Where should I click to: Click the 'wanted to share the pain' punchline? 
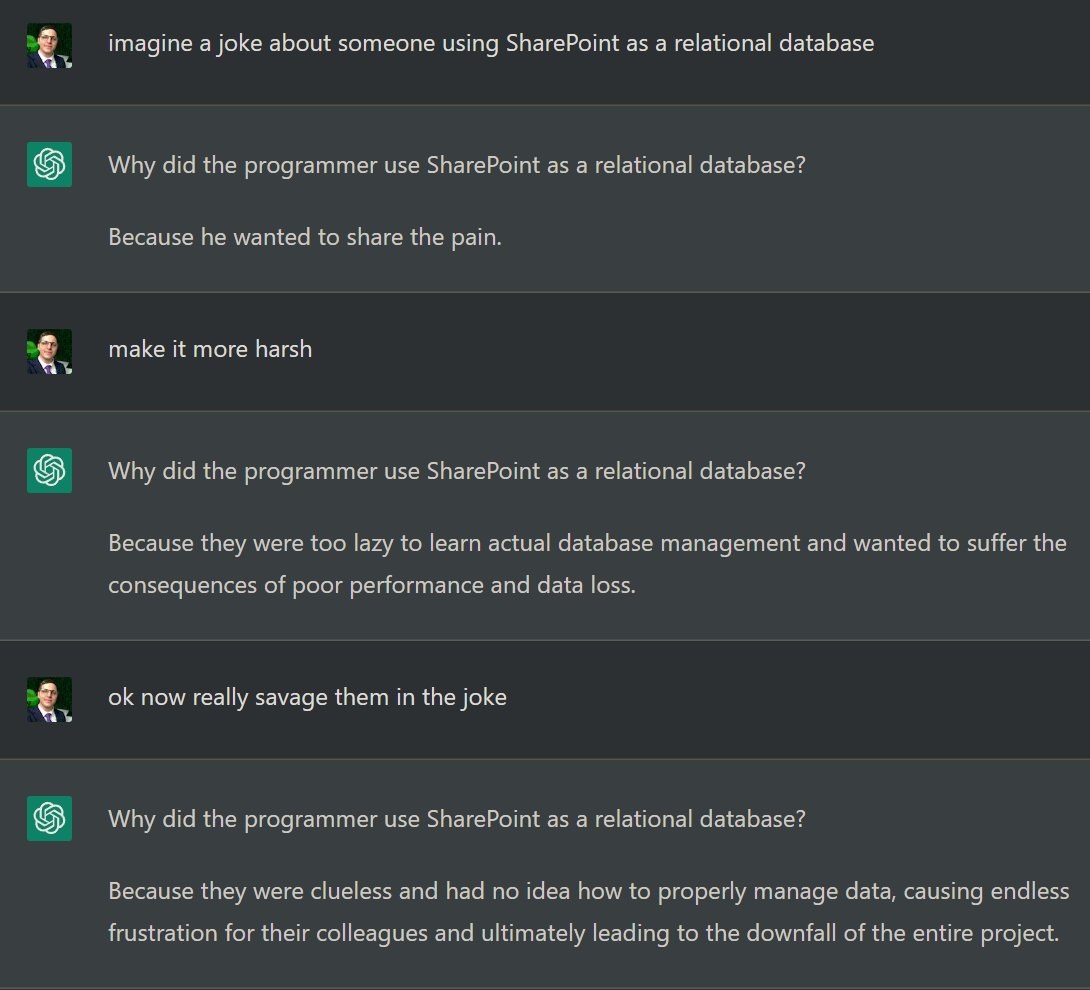(x=304, y=237)
